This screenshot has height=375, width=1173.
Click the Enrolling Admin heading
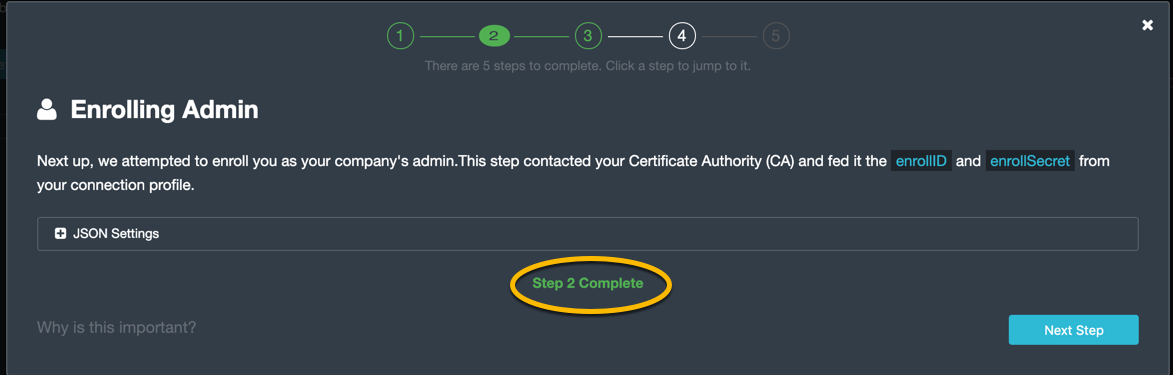(x=165, y=110)
